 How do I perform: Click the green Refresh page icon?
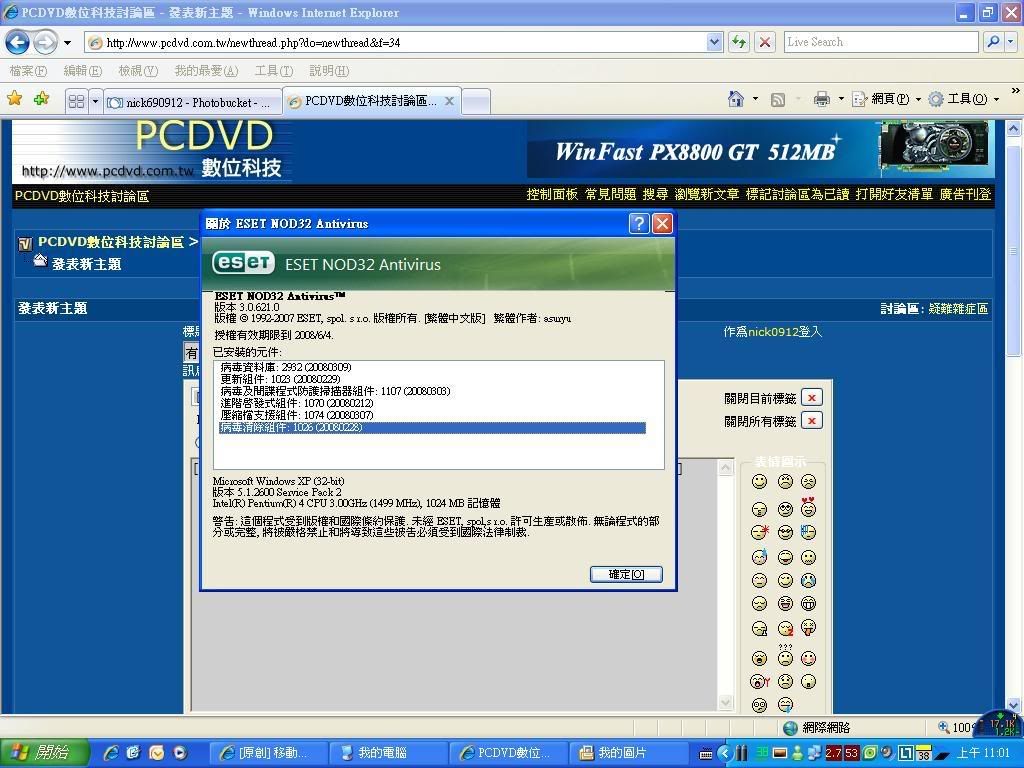click(739, 42)
